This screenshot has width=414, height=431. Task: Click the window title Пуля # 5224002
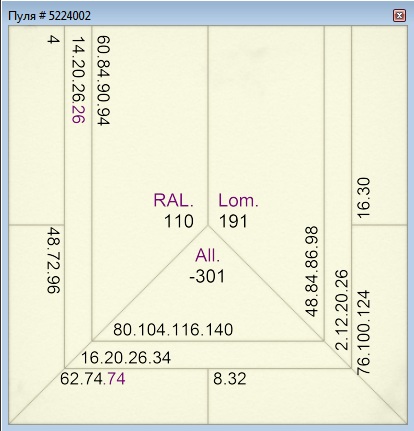[49, 16]
